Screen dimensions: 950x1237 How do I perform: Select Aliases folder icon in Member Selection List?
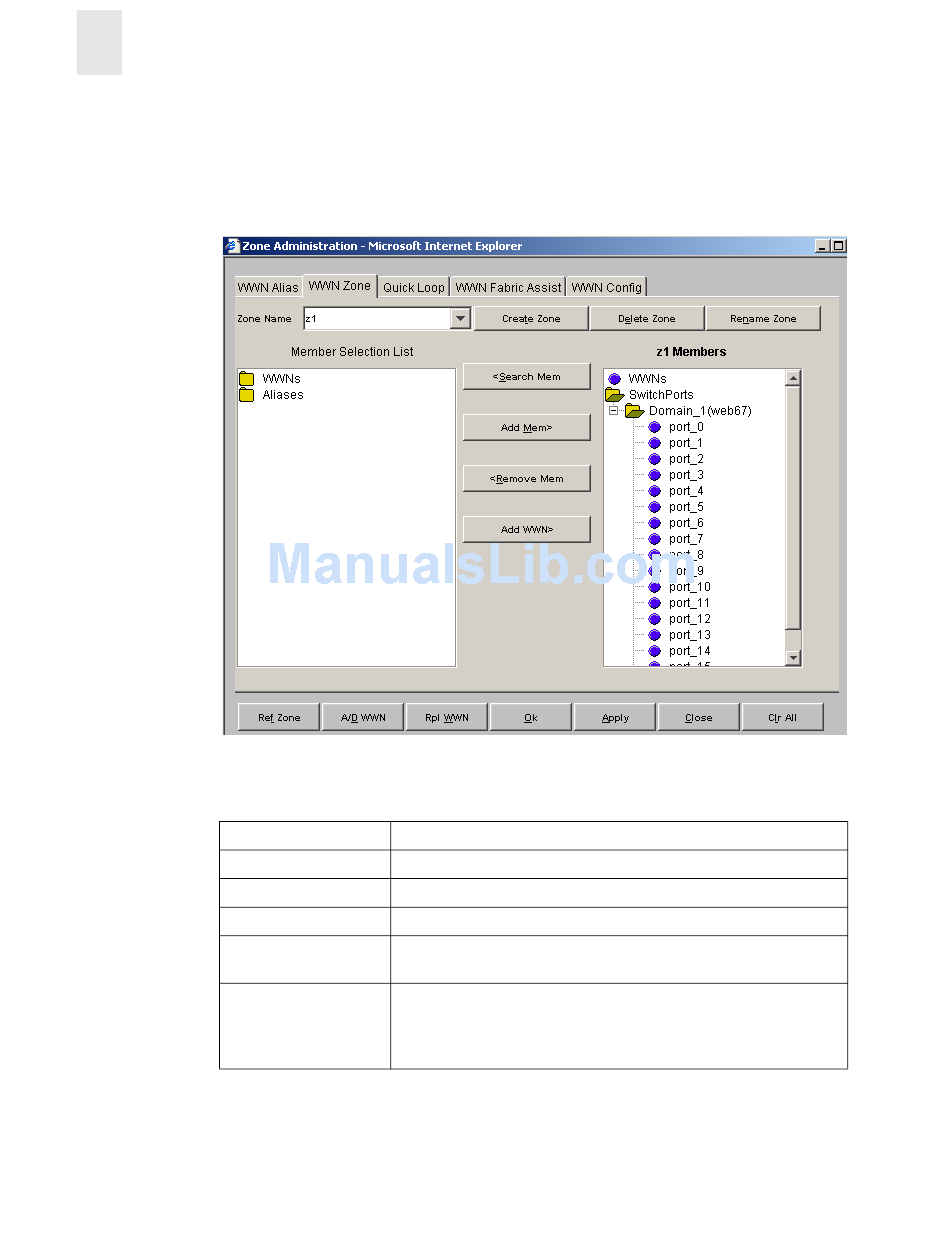(x=247, y=395)
